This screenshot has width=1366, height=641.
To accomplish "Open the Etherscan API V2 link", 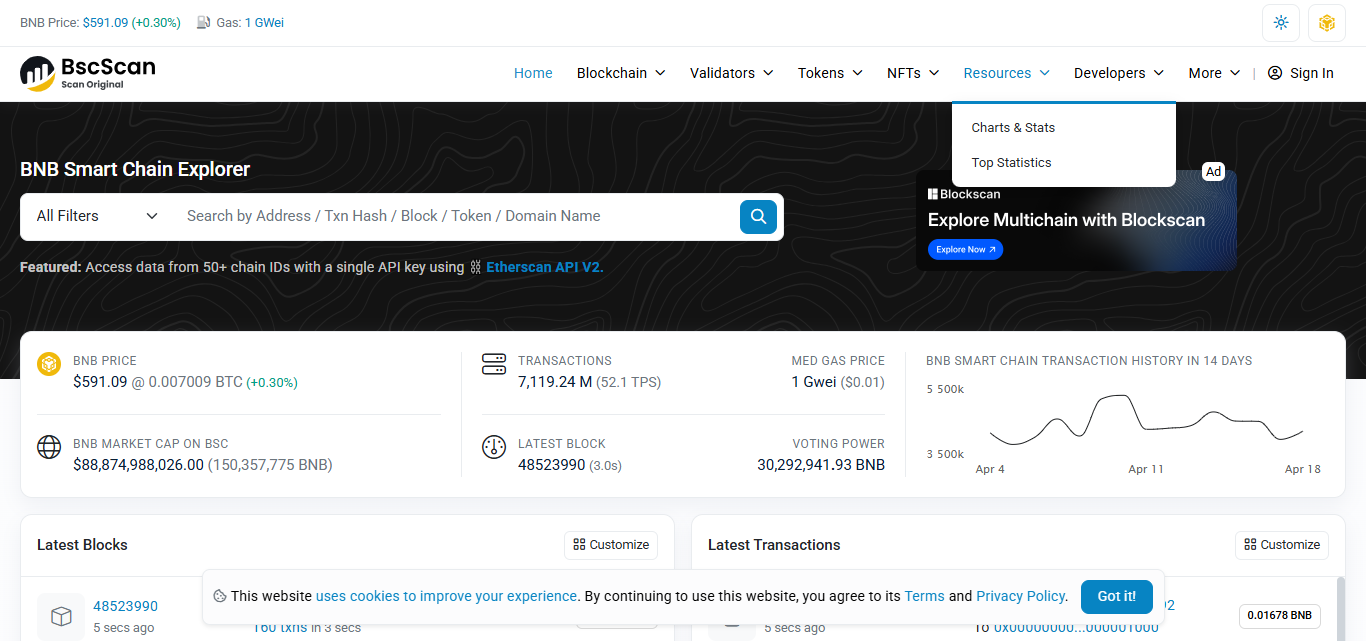I will coord(544,267).
